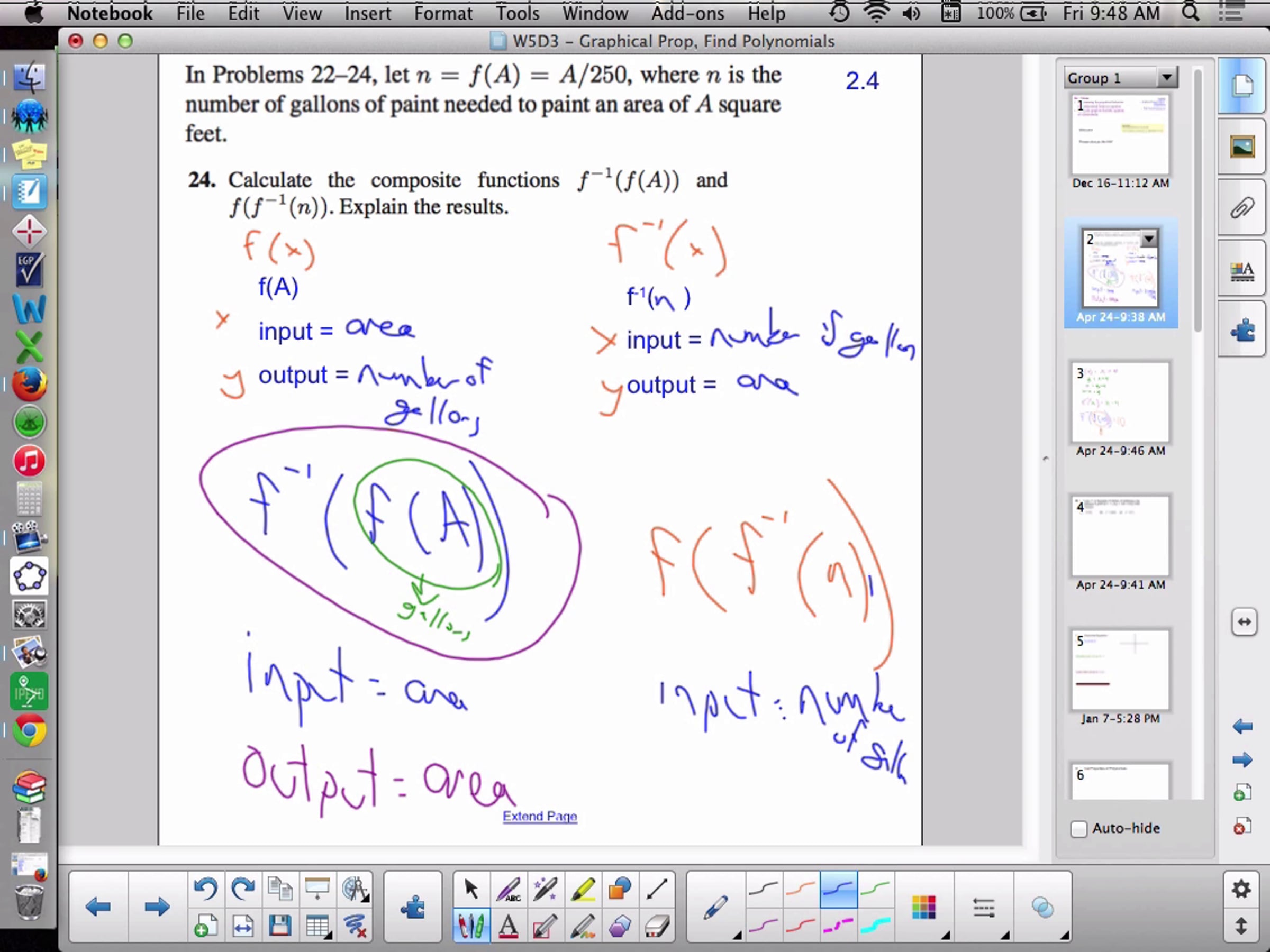Screen dimensions: 1270x952
Task: Expand the line properties dropdown
Action: coord(984,908)
